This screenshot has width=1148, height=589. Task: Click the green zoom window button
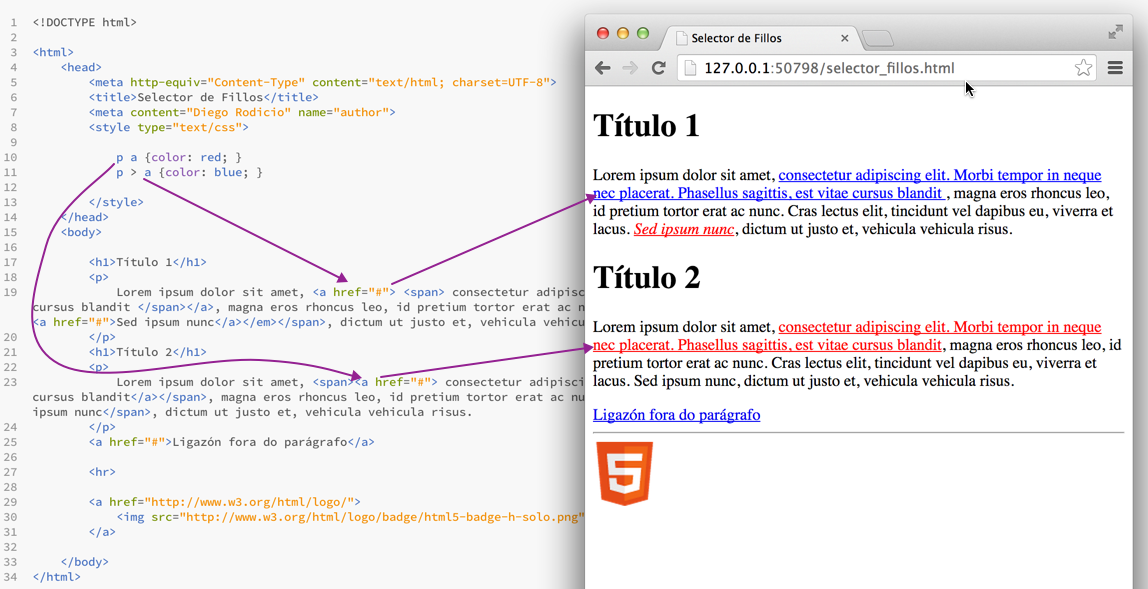click(x=643, y=33)
